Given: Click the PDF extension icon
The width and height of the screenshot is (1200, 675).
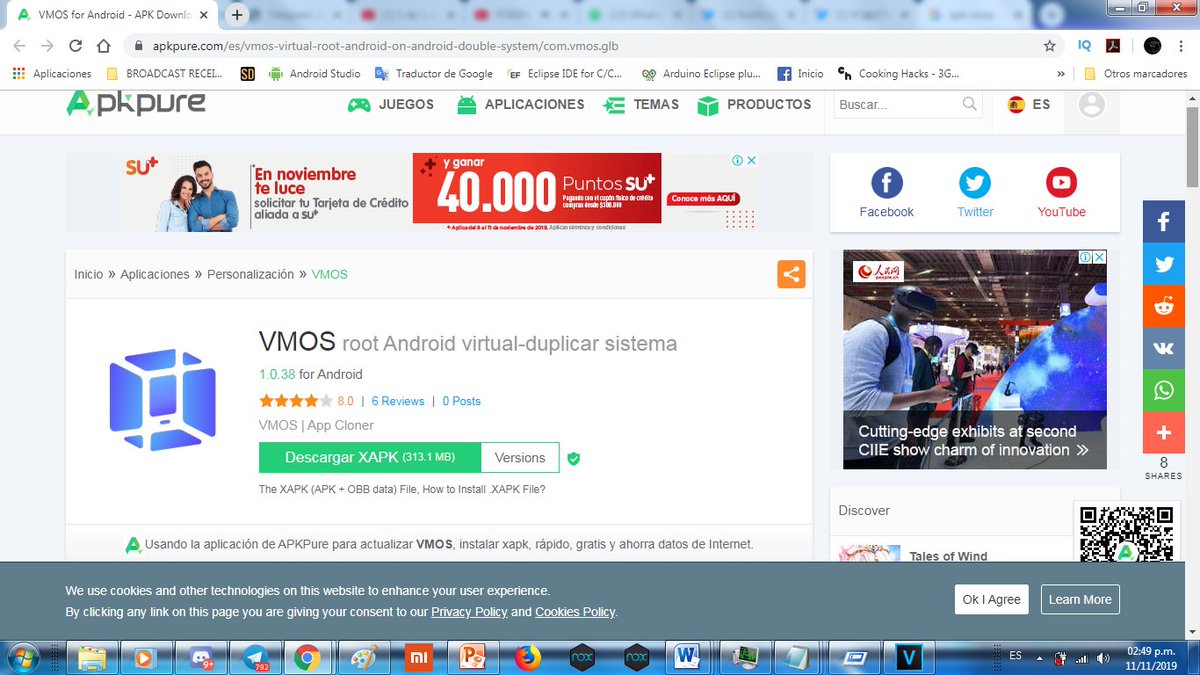Looking at the screenshot, I should [x=1112, y=46].
